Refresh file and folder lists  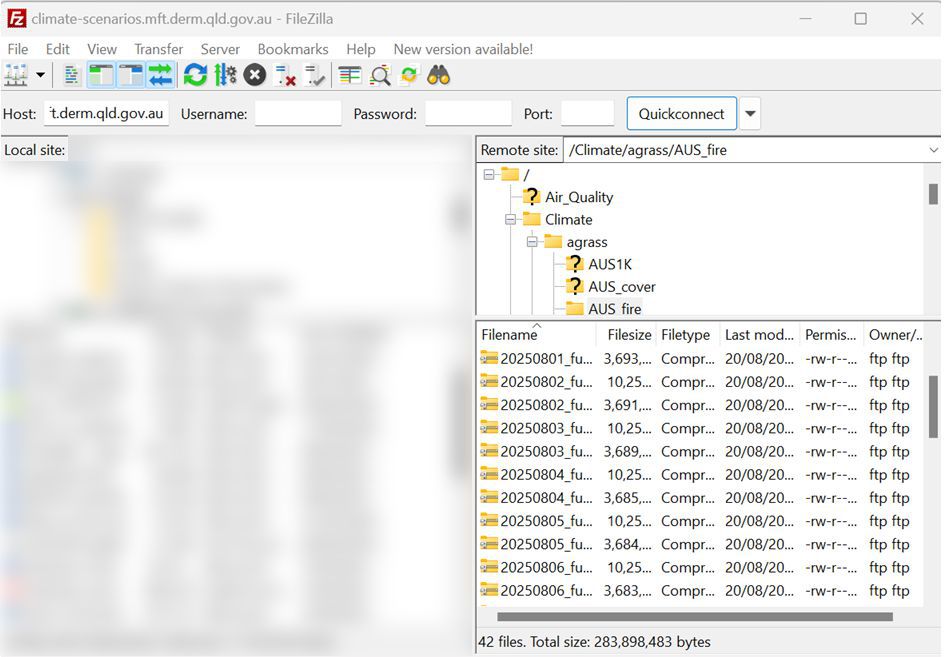[x=195, y=75]
